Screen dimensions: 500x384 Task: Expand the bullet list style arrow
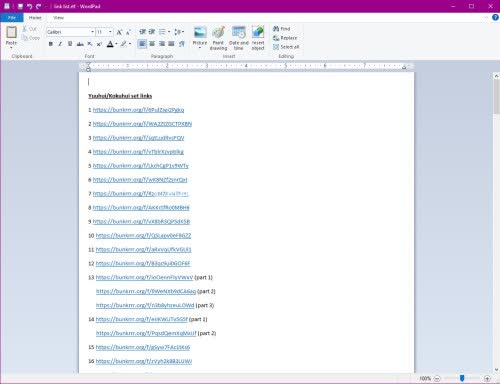(x=169, y=32)
